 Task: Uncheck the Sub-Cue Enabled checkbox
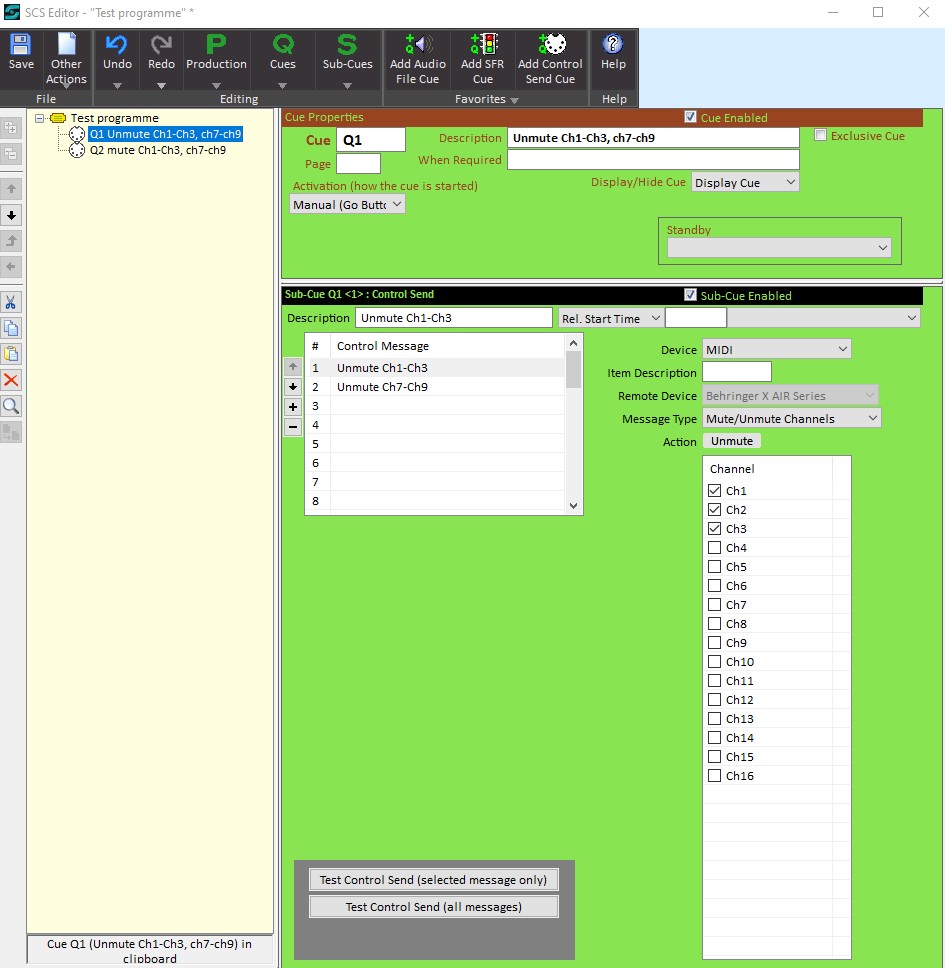pos(690,295)
